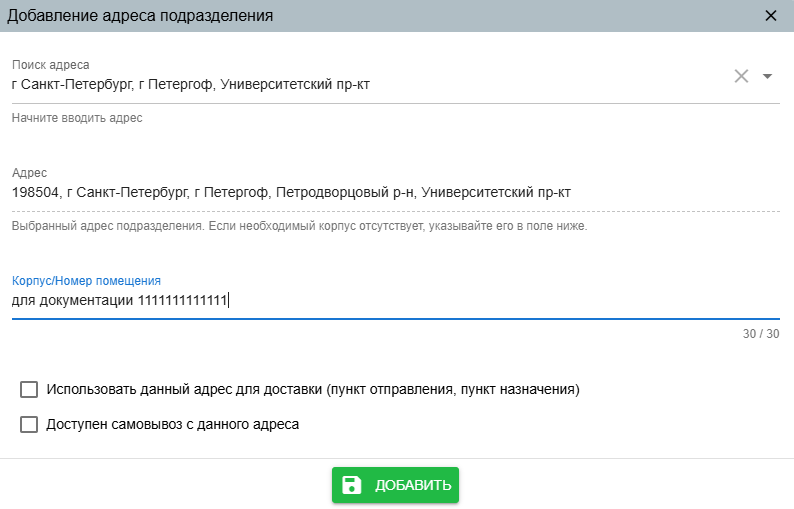Viewport: 794px width, 509px height.
Task: Click the 'Доступен самовывоз с данного адреса' label
Action: 172,424
